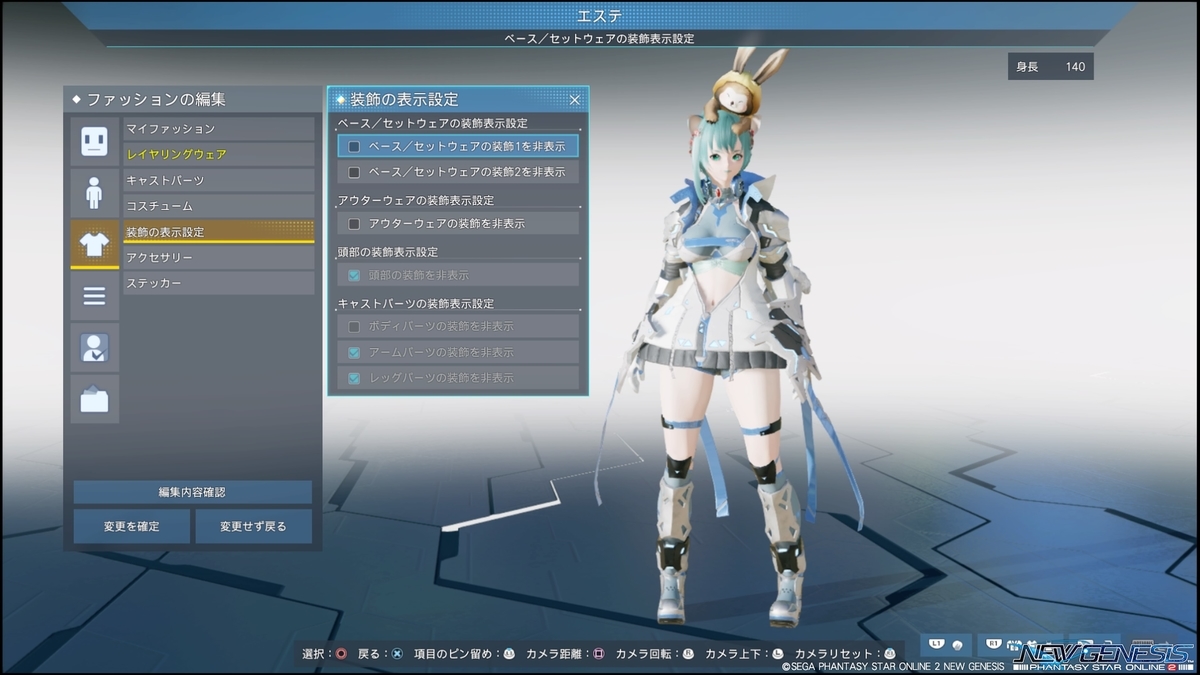Screen dimensions: 1200x675
Task: Select レイヤリングウェア menu entry
Action: [218, 154]
